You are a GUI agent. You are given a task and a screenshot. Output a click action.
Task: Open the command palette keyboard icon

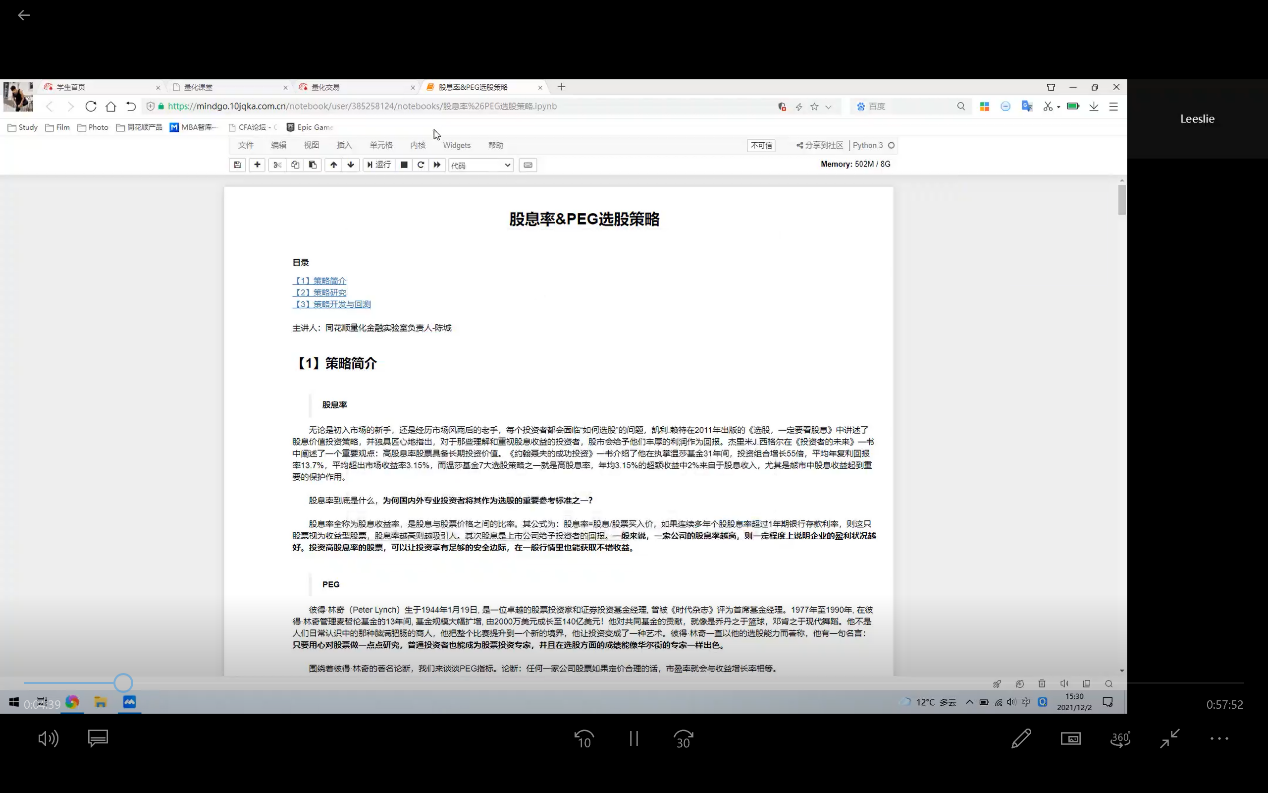pos(528,165)
